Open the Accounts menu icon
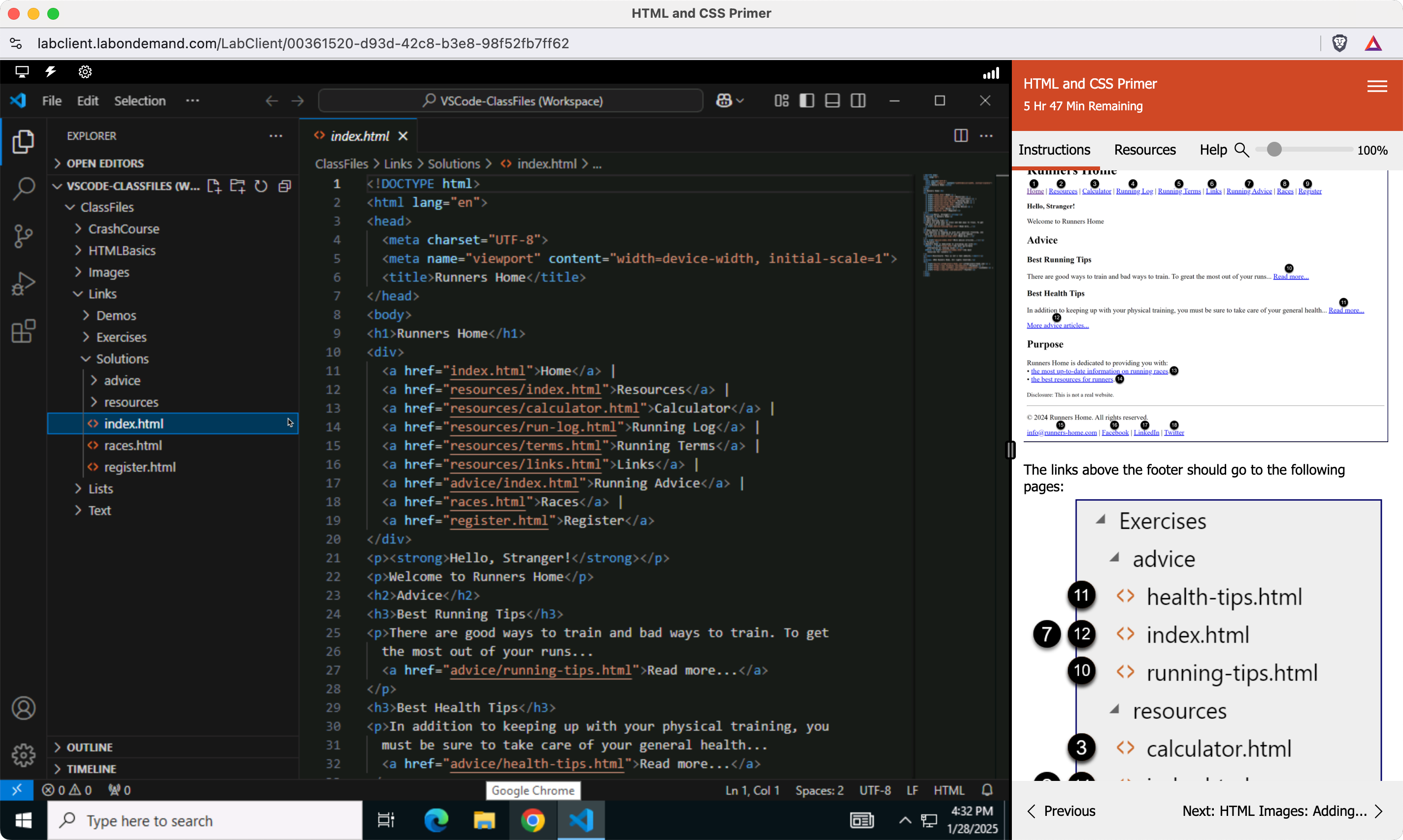The height and width of the screenshot is (840, 1403). pyautogui.click(x=23, y=708)
